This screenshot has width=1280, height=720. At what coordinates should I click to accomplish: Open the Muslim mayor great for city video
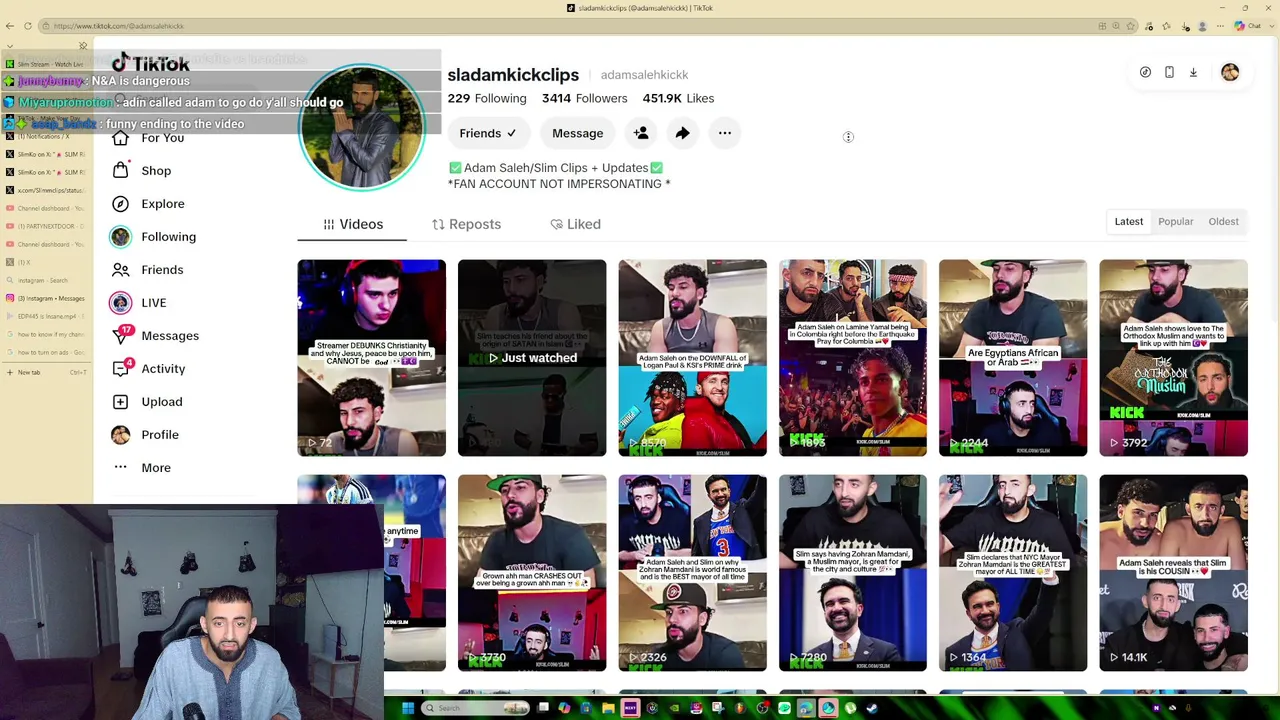tap(853, 573)
